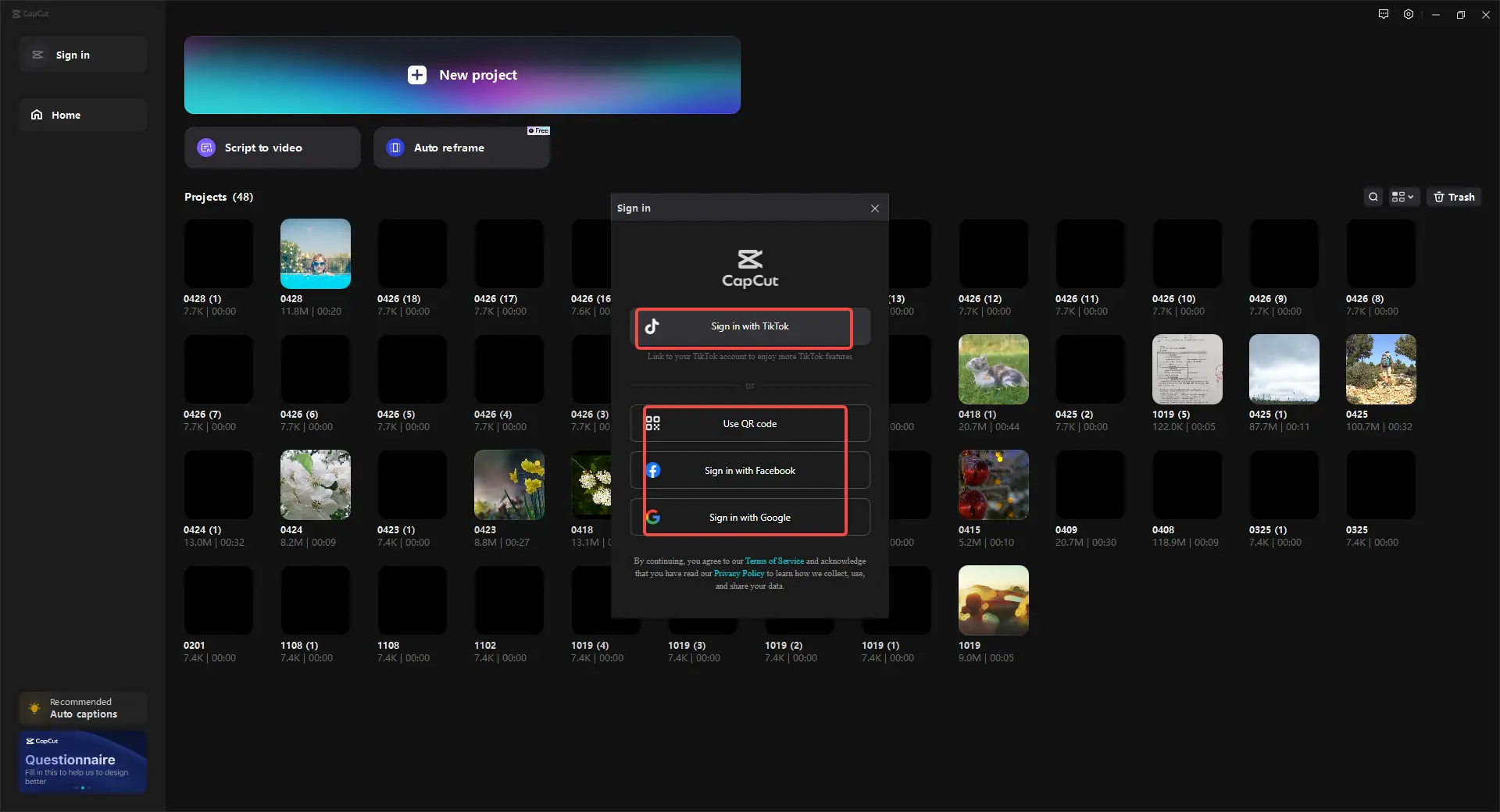Select project 0425 (2)
The width and height of the screenshot is (1500, 812).
[1091, 369]
